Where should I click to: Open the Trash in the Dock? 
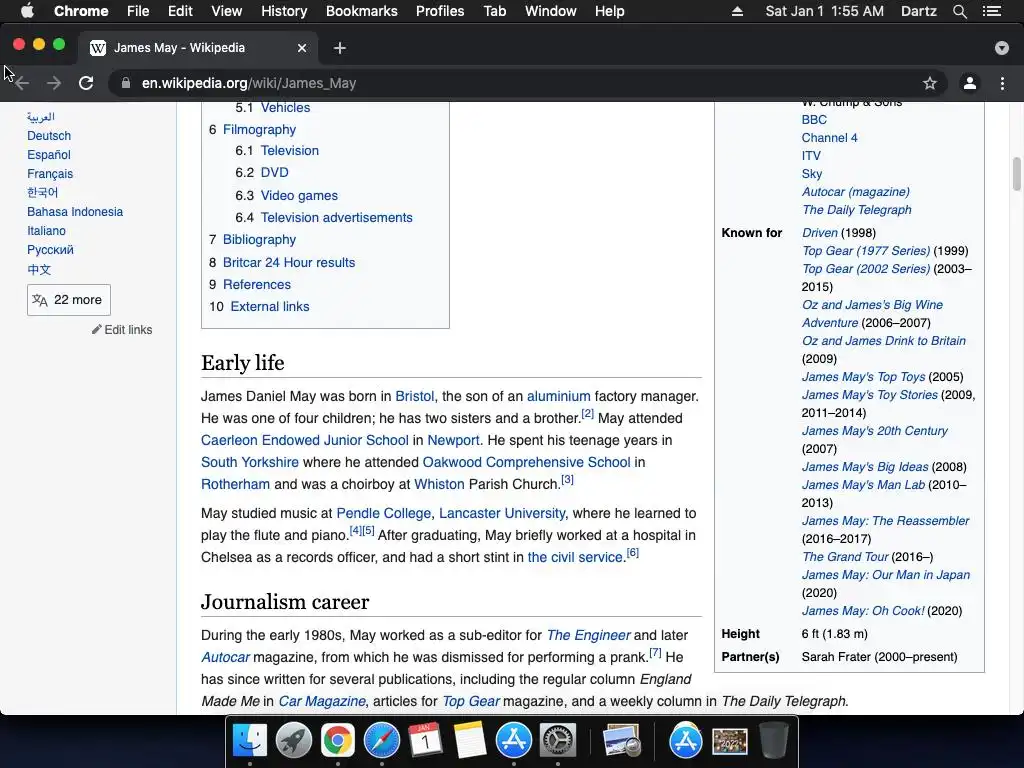pyautogui.click(x=774, y=740)
